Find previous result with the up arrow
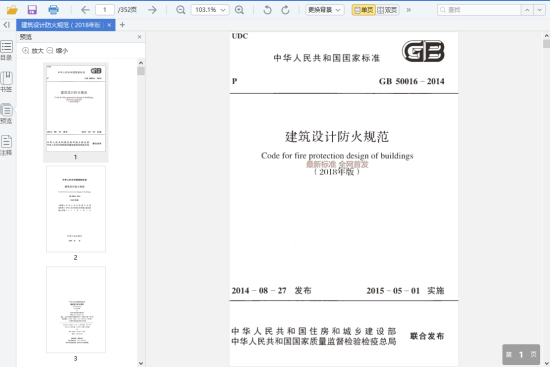The image size is (550, 367). tap(527, 10)
